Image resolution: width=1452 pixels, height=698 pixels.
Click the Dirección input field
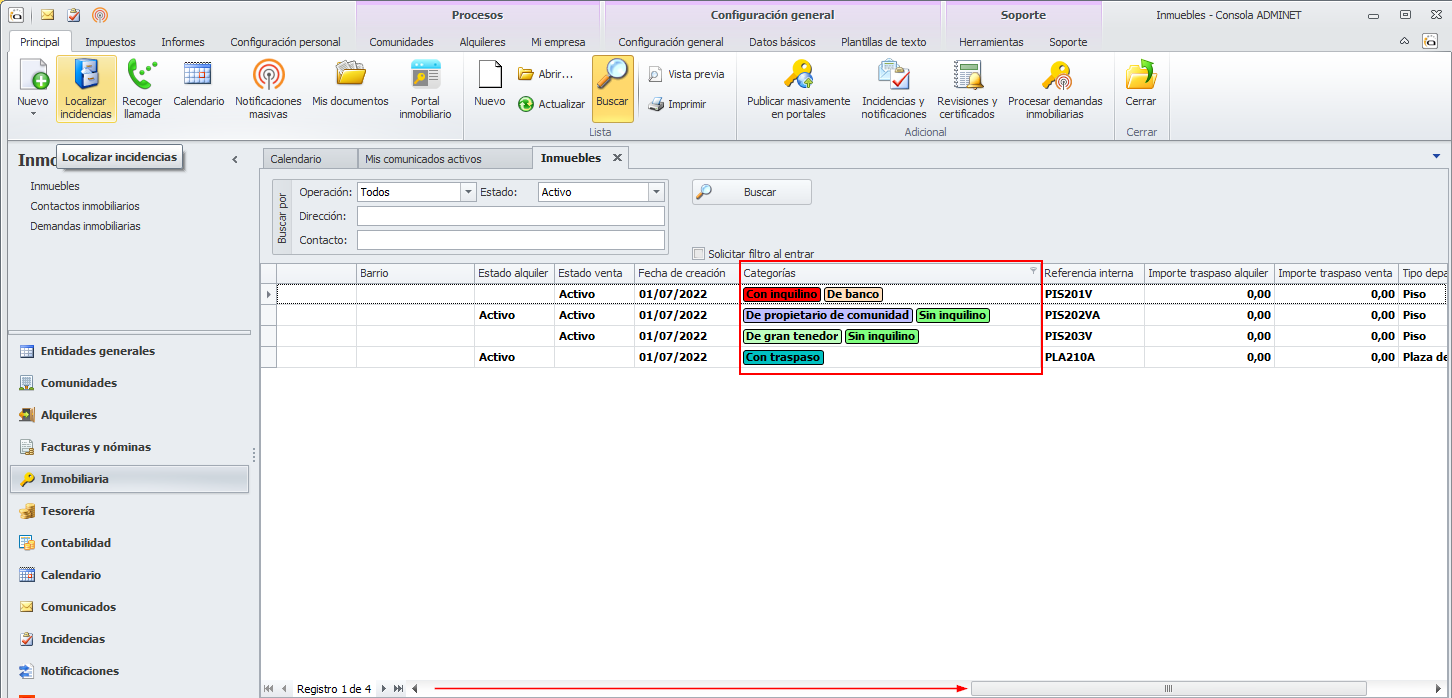(x=510, y=216)
